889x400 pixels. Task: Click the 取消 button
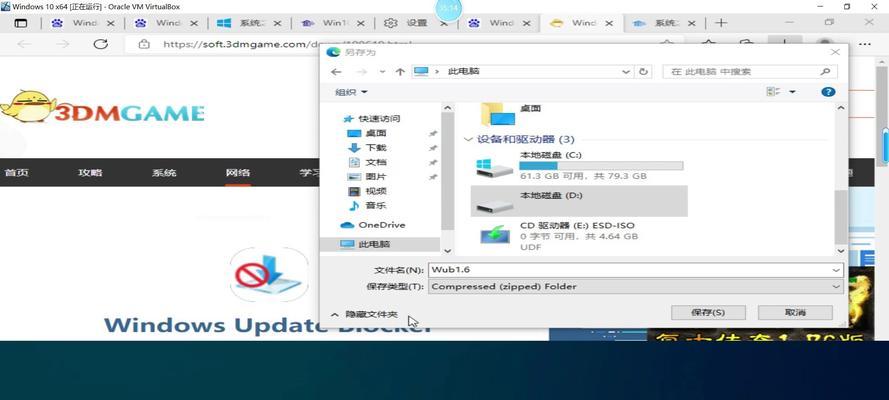(795, 313)
